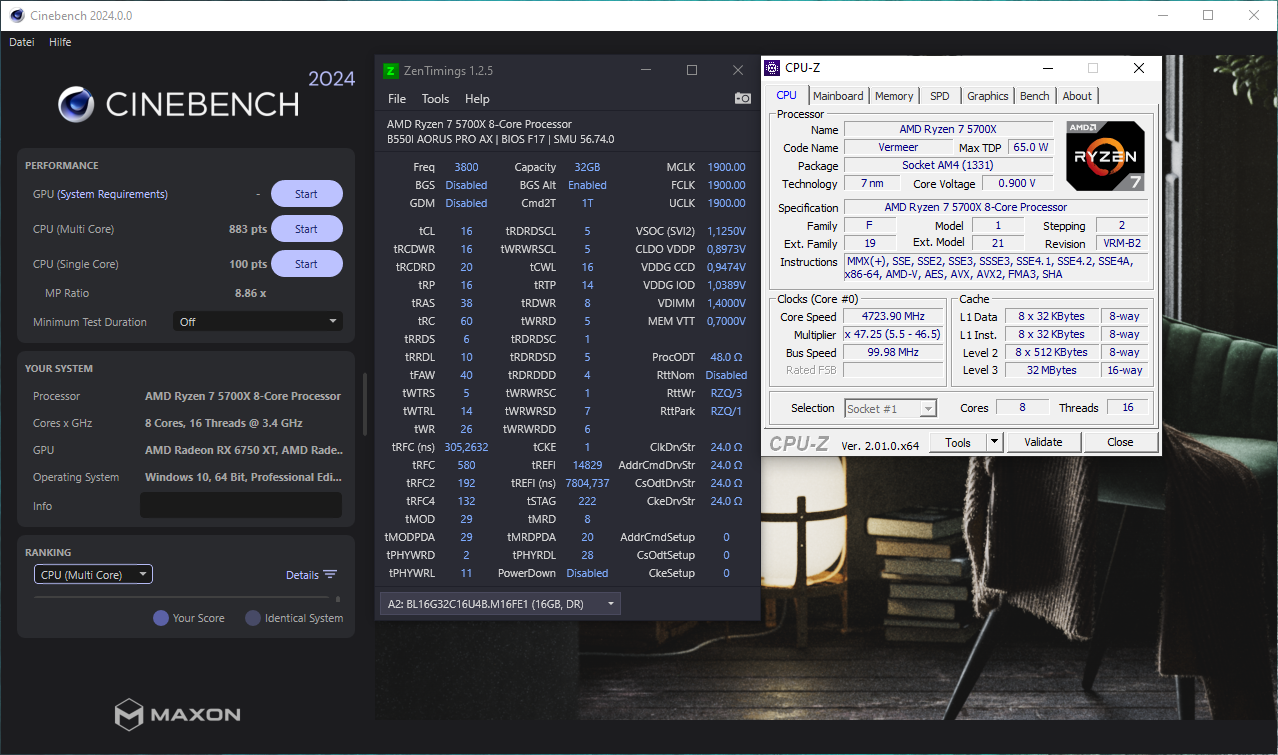Maximize the Cinebench window
Screen dimensions: 1278x755
(1208, 15)
